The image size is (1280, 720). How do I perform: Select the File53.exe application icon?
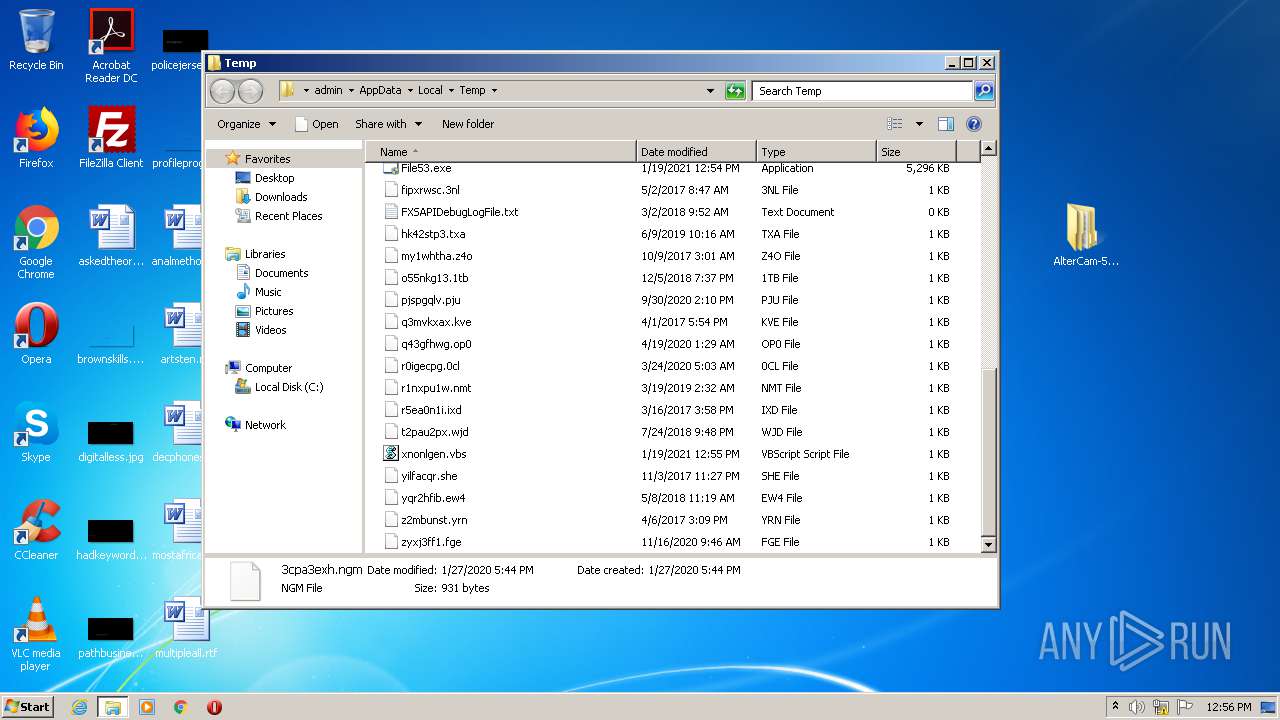click(x=392, y=168)
